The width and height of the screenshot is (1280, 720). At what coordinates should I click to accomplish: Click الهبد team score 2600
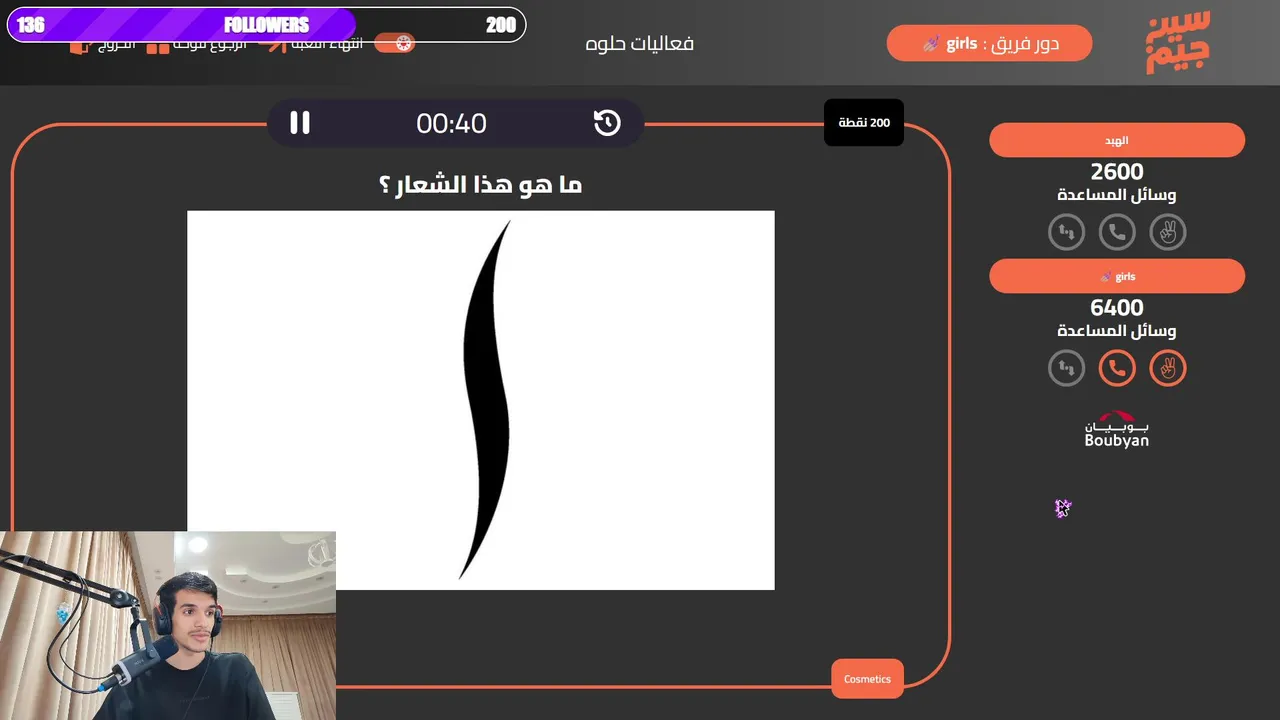1117,172
